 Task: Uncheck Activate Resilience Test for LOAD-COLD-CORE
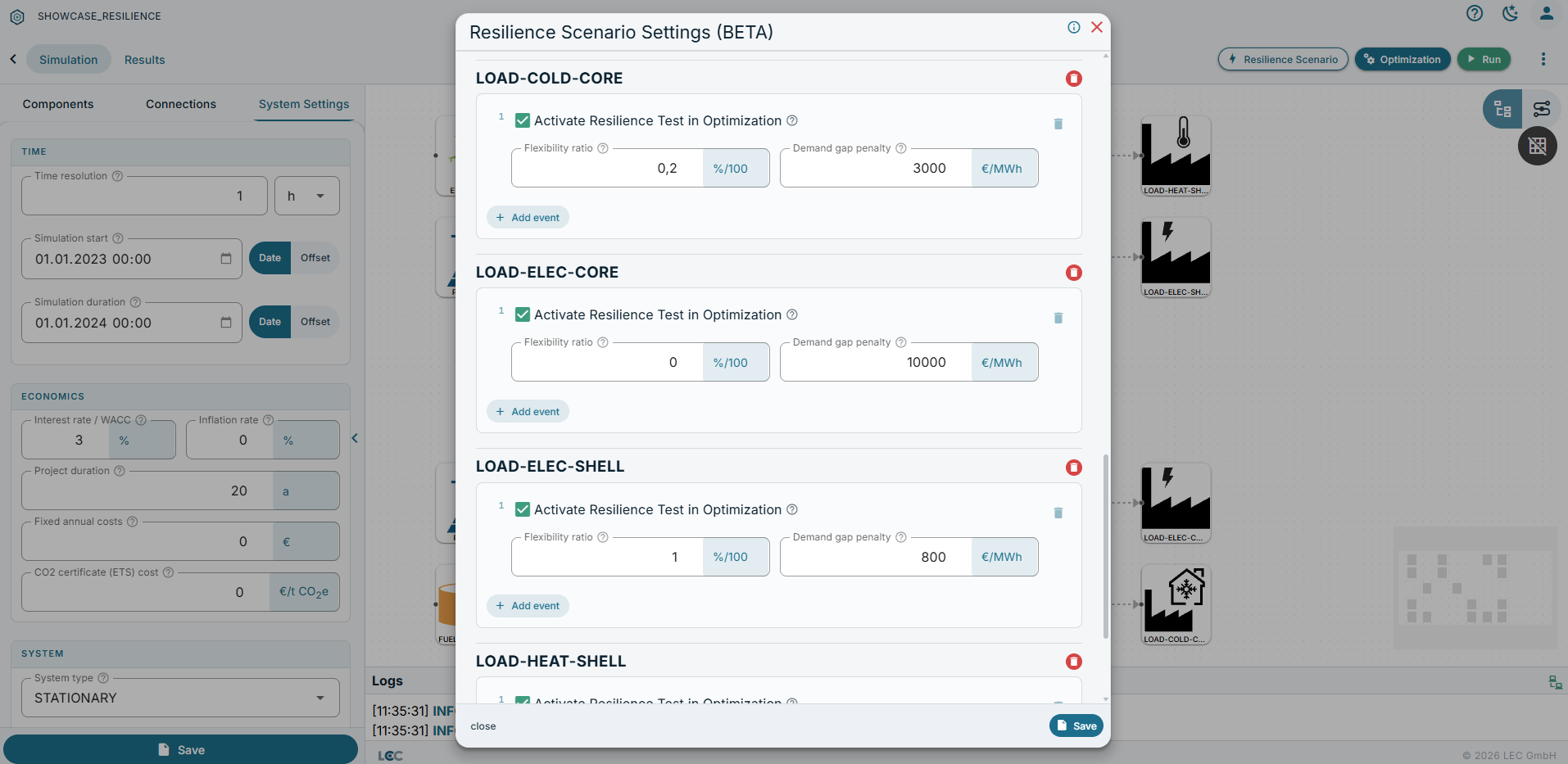click(522, 120)
